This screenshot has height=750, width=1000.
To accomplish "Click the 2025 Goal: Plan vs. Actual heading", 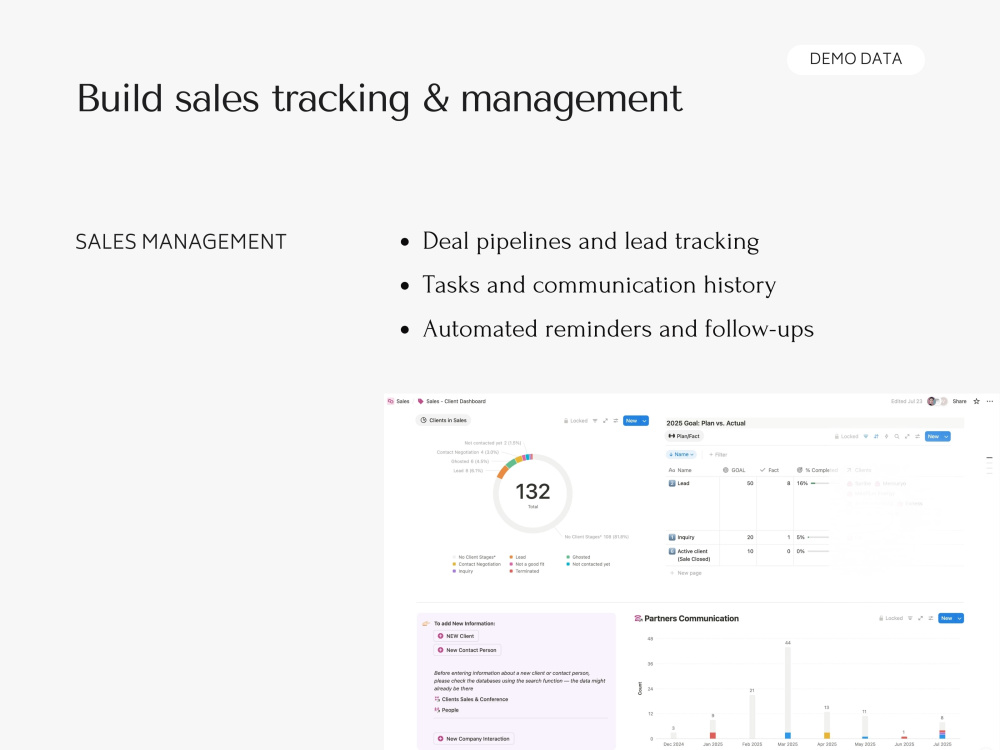I will [705, 423].
